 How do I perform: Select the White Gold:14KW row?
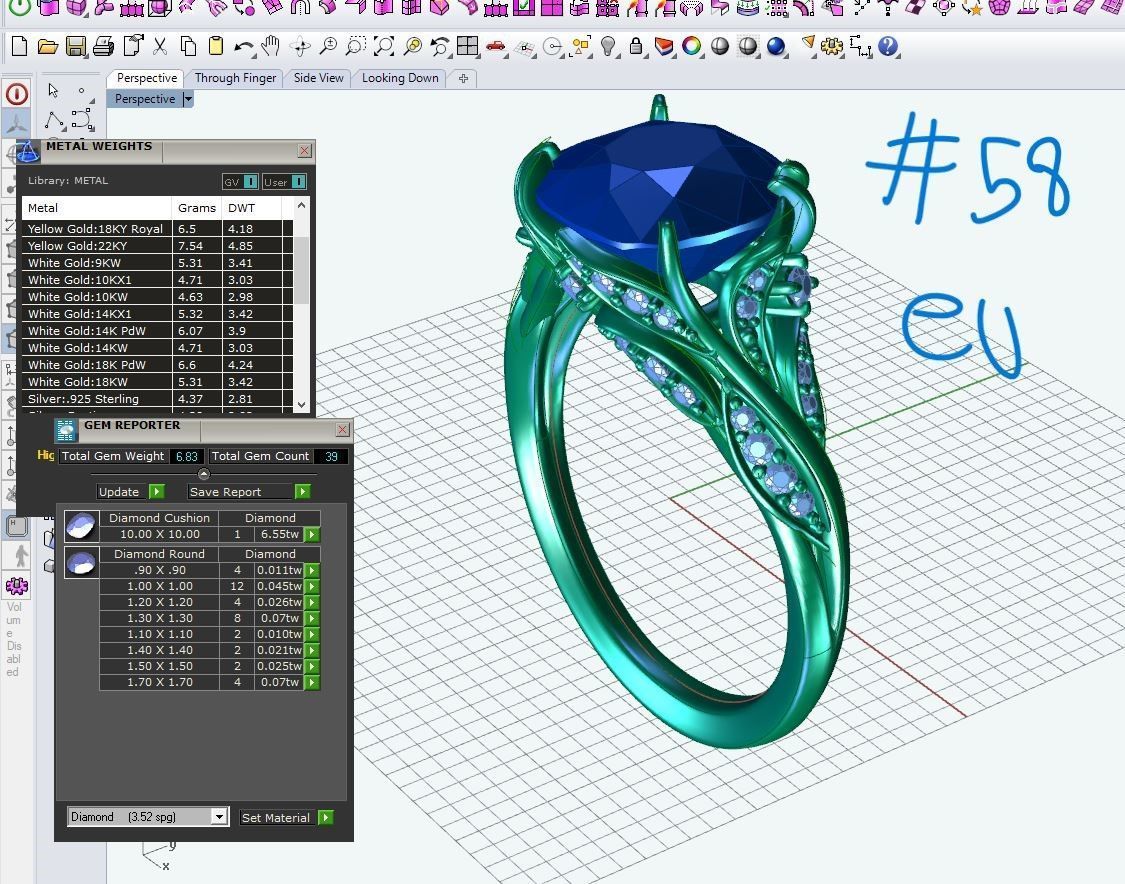coord(157,348)
